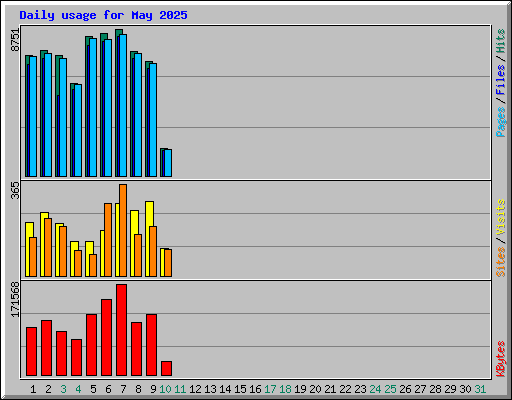Click day 28 on the x-axis

[435, 389]
